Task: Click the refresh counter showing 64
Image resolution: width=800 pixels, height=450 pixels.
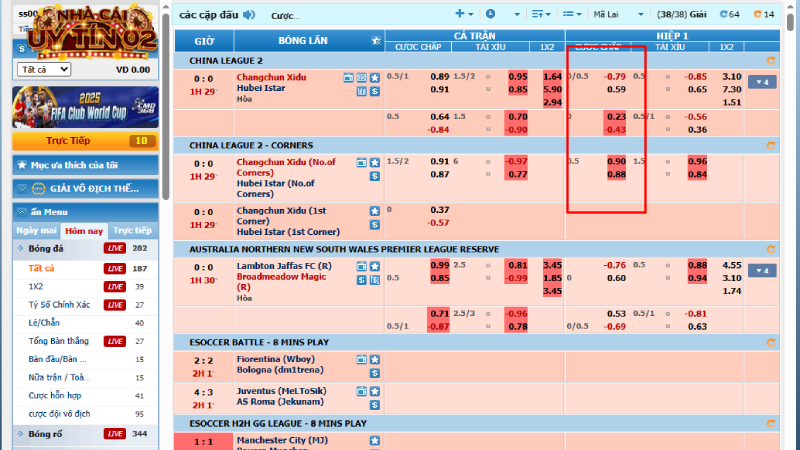Action: pos(730,14)
